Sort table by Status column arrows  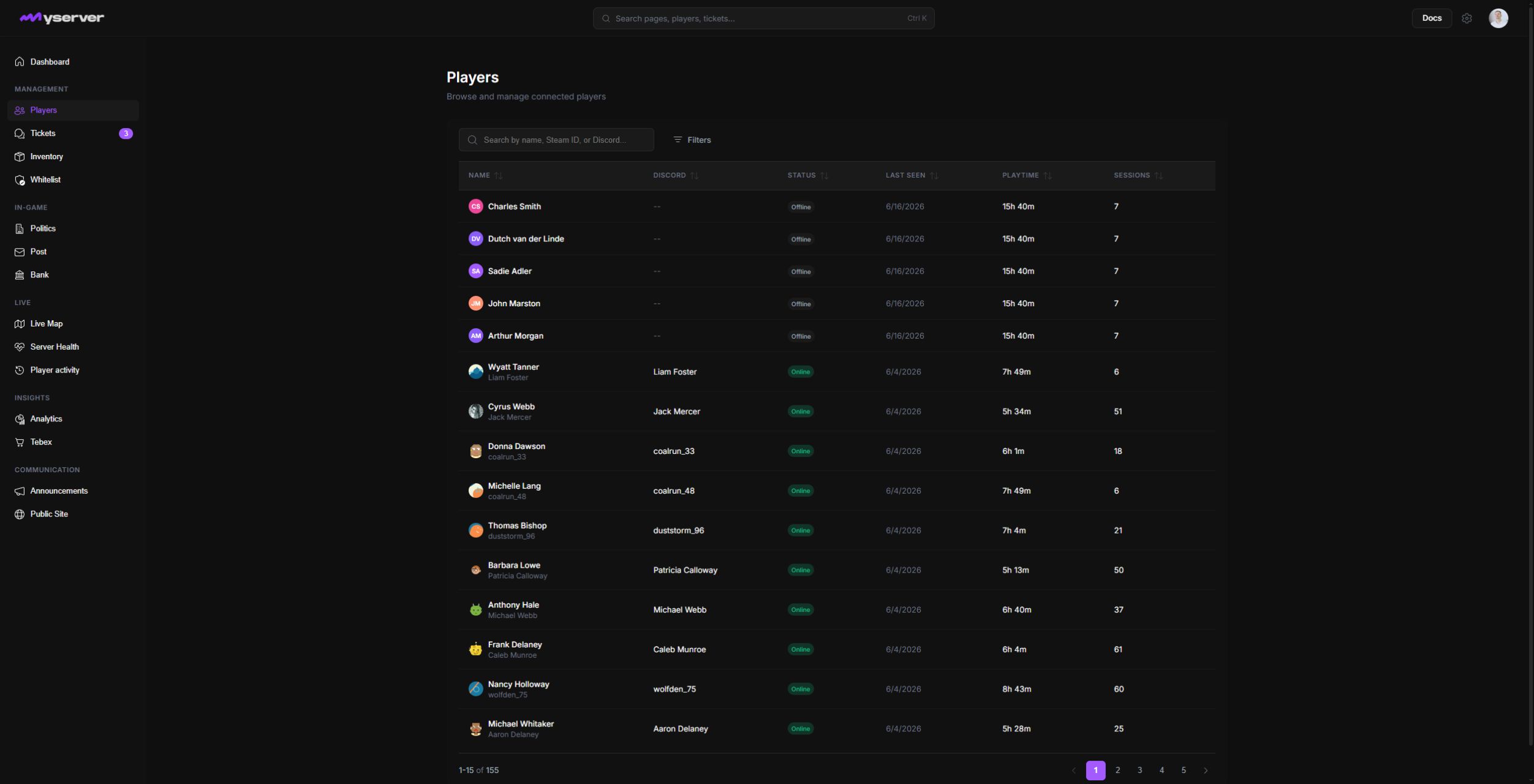pyautogui.click(x=824, y=176)
